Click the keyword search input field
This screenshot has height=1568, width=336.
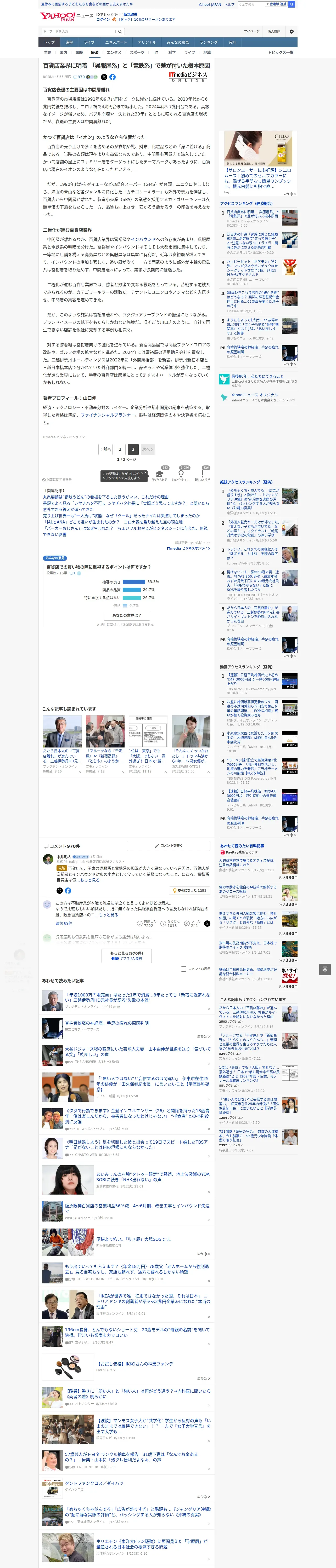point(79,32)
